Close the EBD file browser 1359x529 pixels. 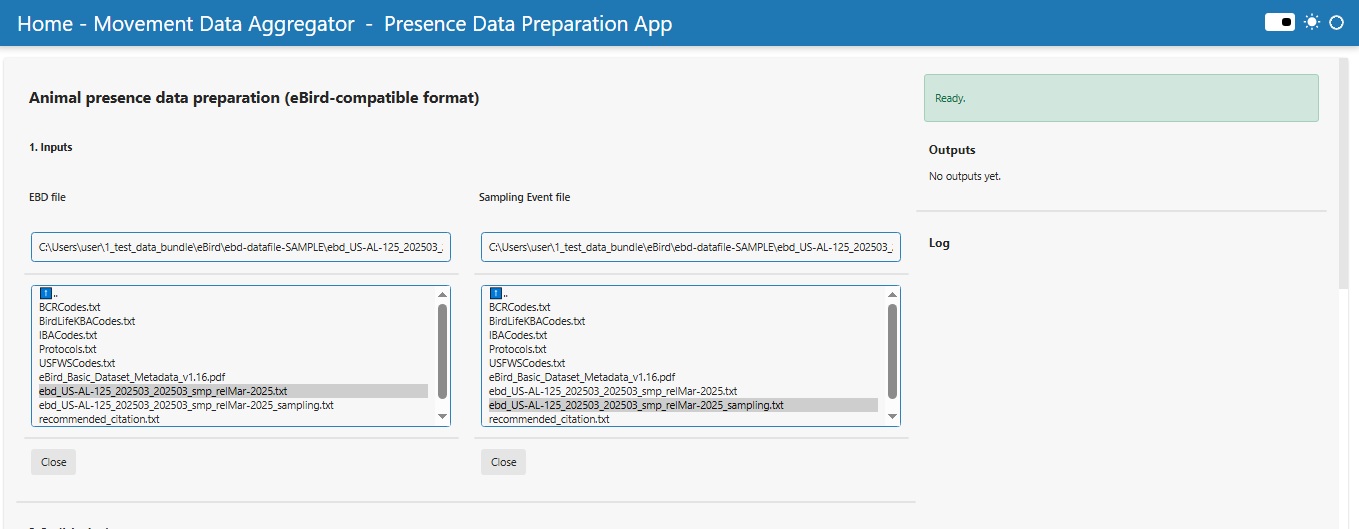54,462
